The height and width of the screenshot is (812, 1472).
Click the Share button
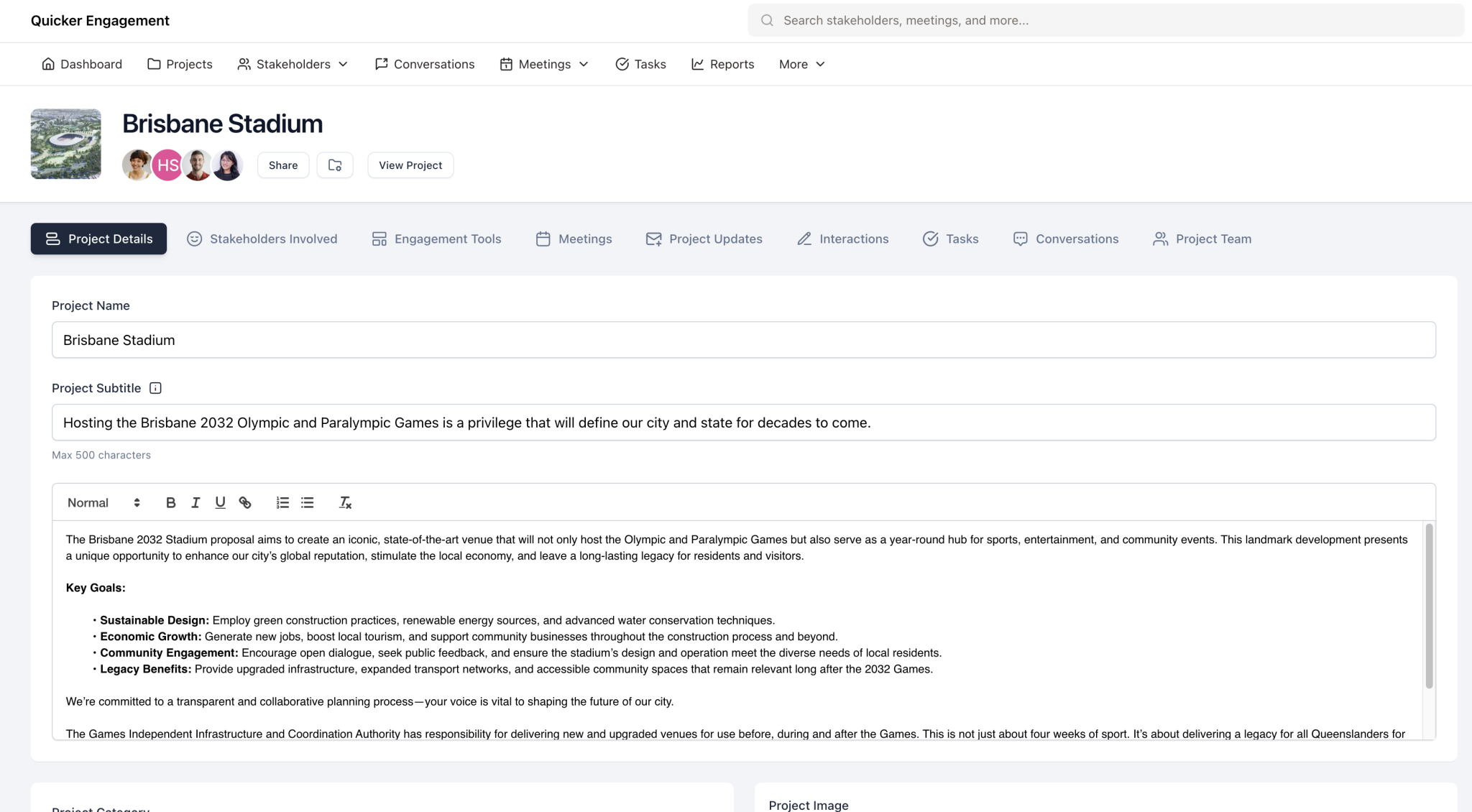click(283, 165)
